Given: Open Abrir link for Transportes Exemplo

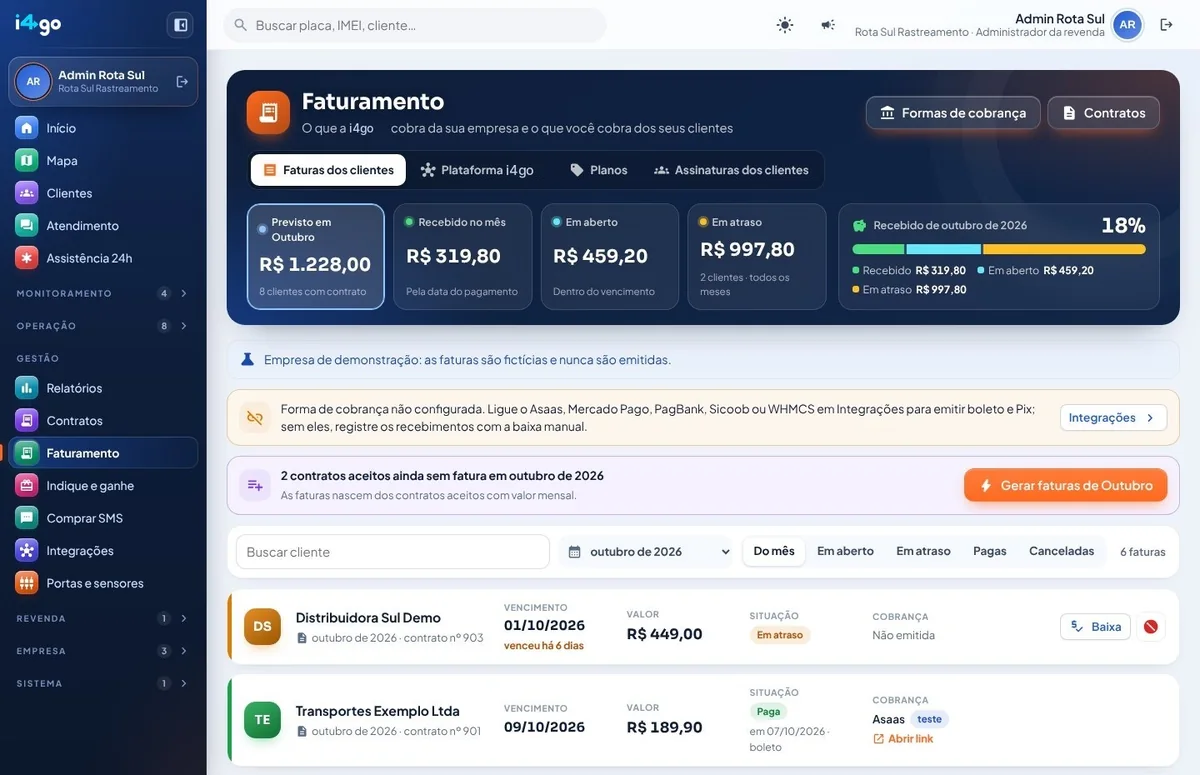Looking at the screenshot, I should (903, 739).
